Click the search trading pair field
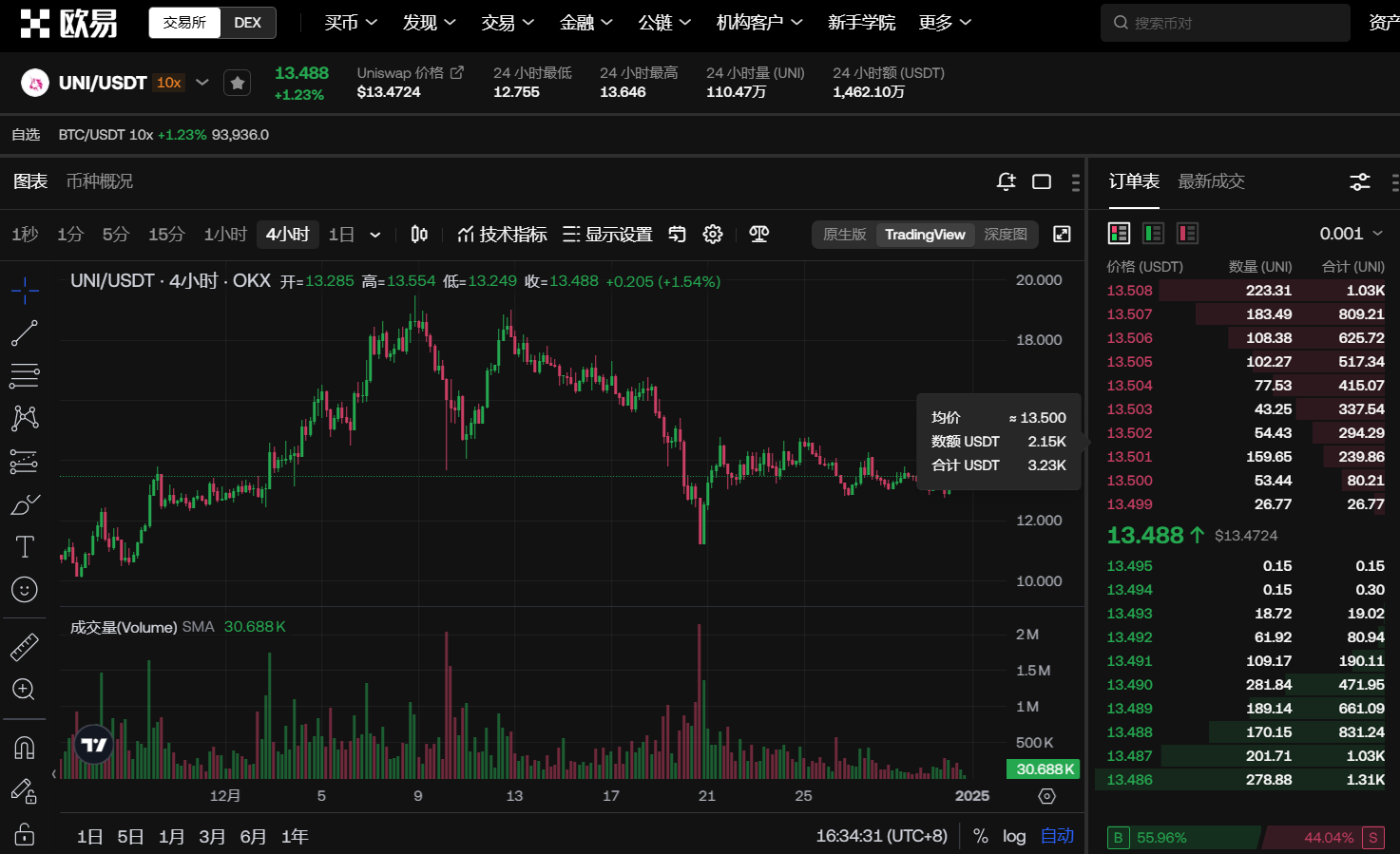1400x854 pixels. pos(1225,23)
